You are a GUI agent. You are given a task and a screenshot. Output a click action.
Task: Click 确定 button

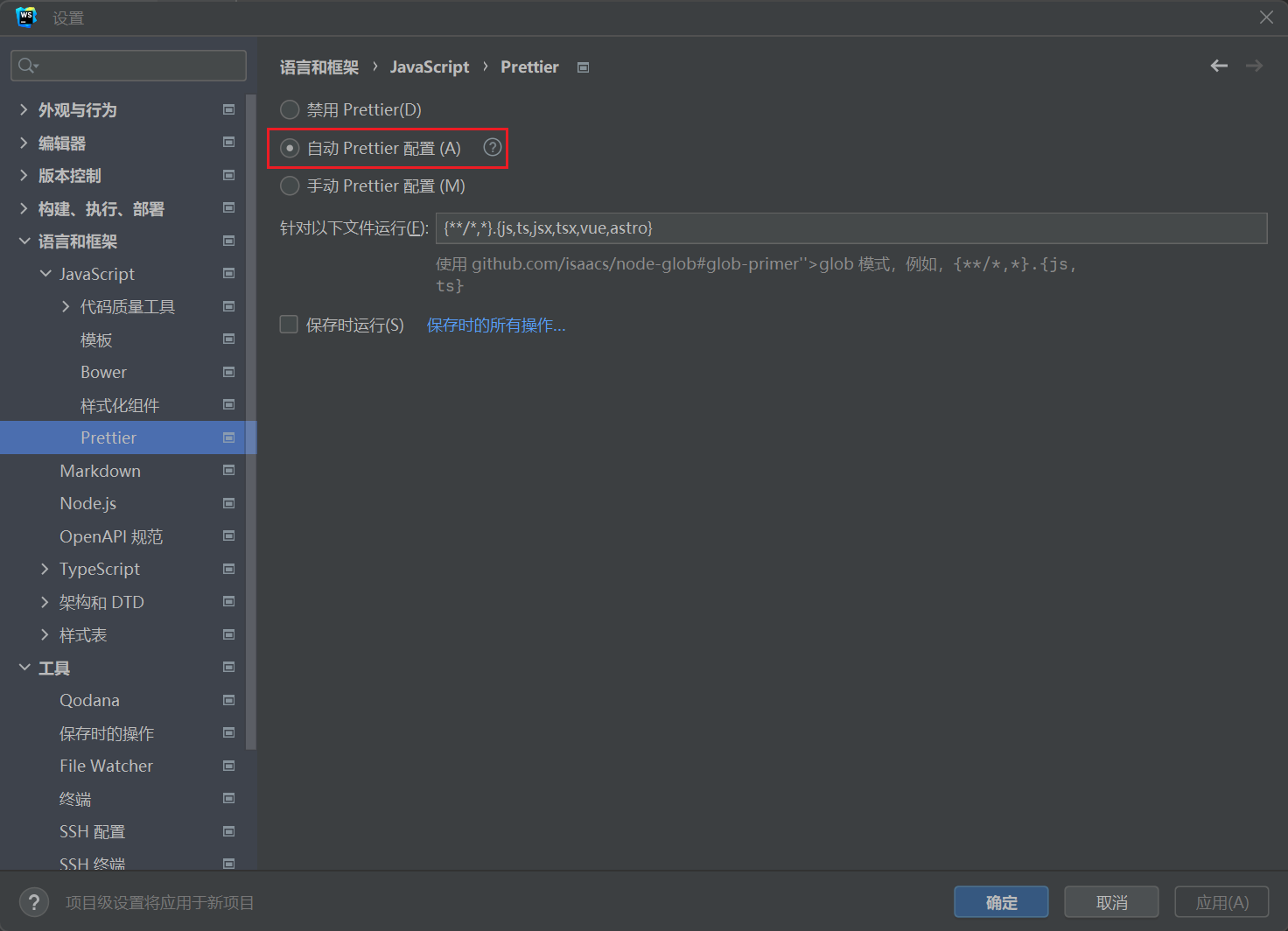[x=1001, y=902]
